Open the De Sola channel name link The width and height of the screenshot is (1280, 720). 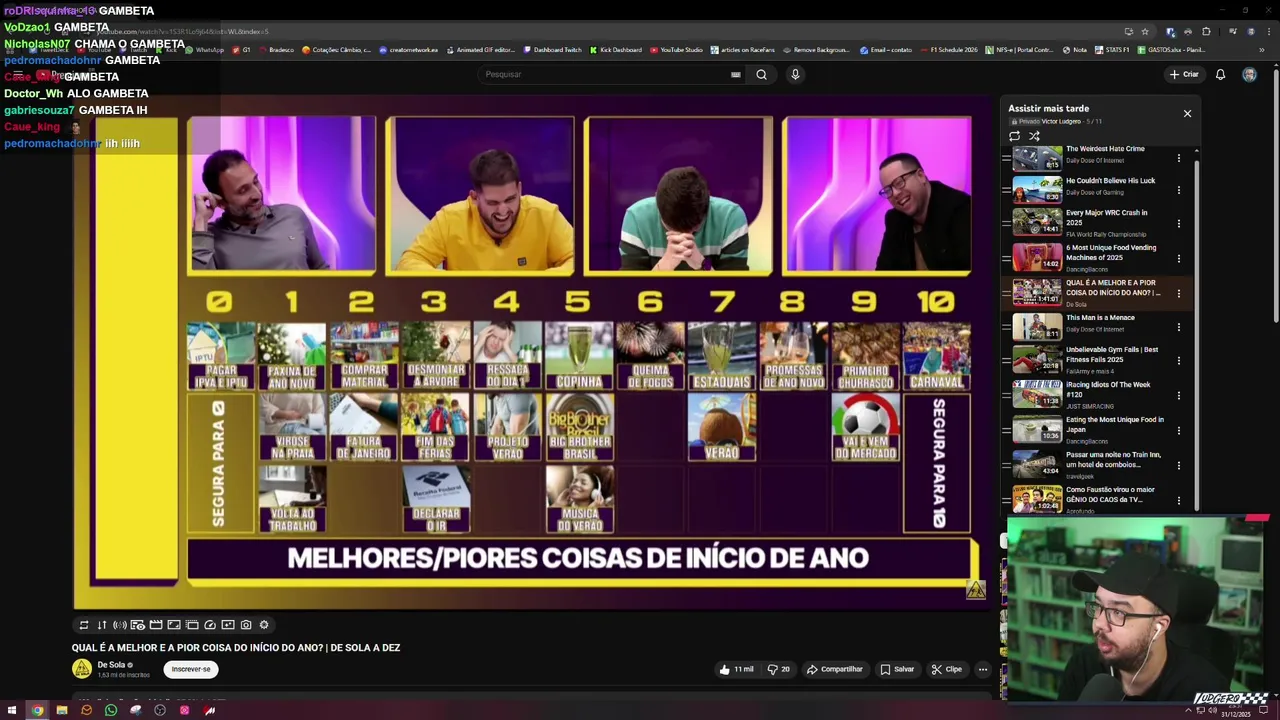click(x=111, y=665)
